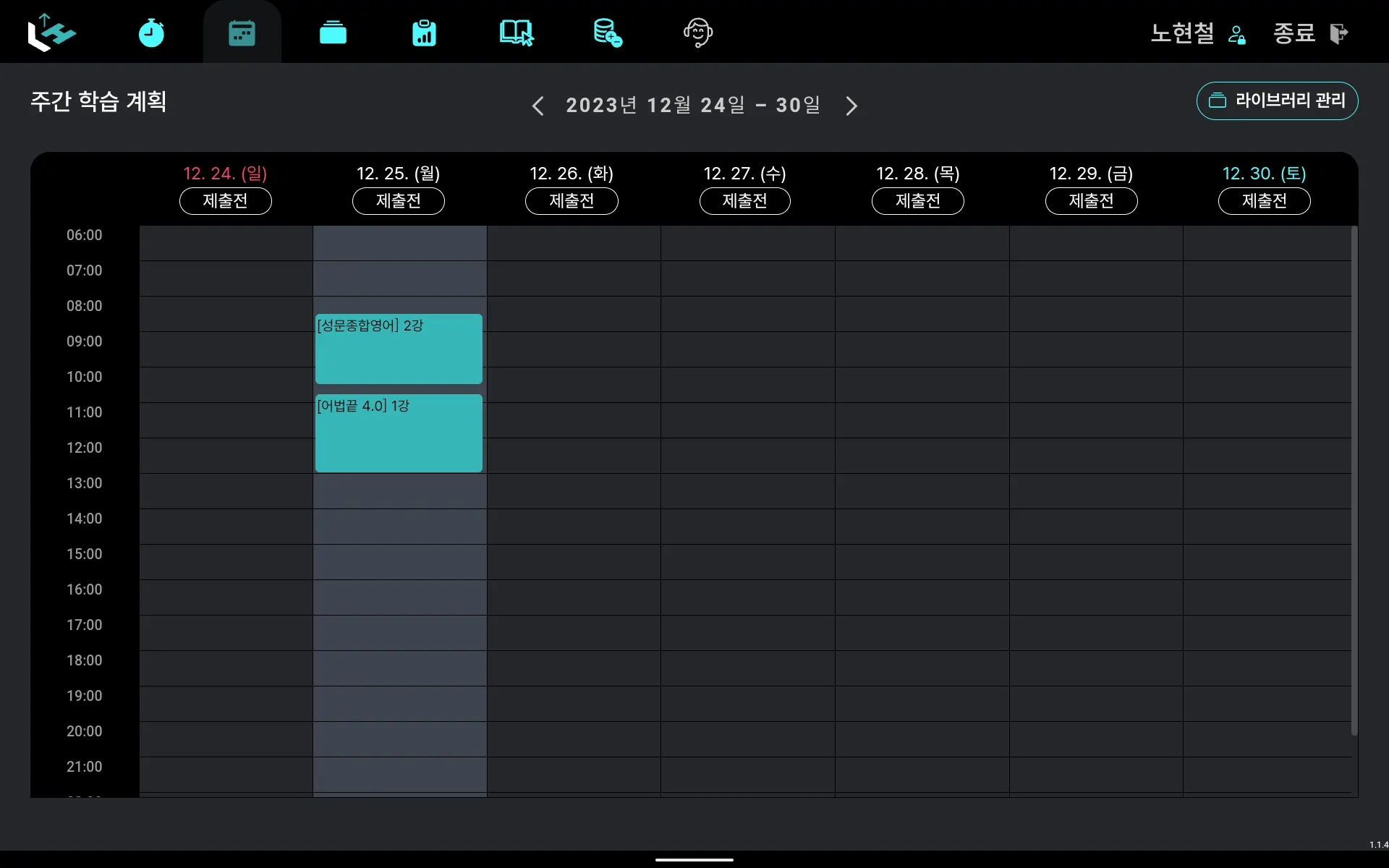Go to previous week with left chevron
Screen dimensions: 1389x868
(538, 106)
